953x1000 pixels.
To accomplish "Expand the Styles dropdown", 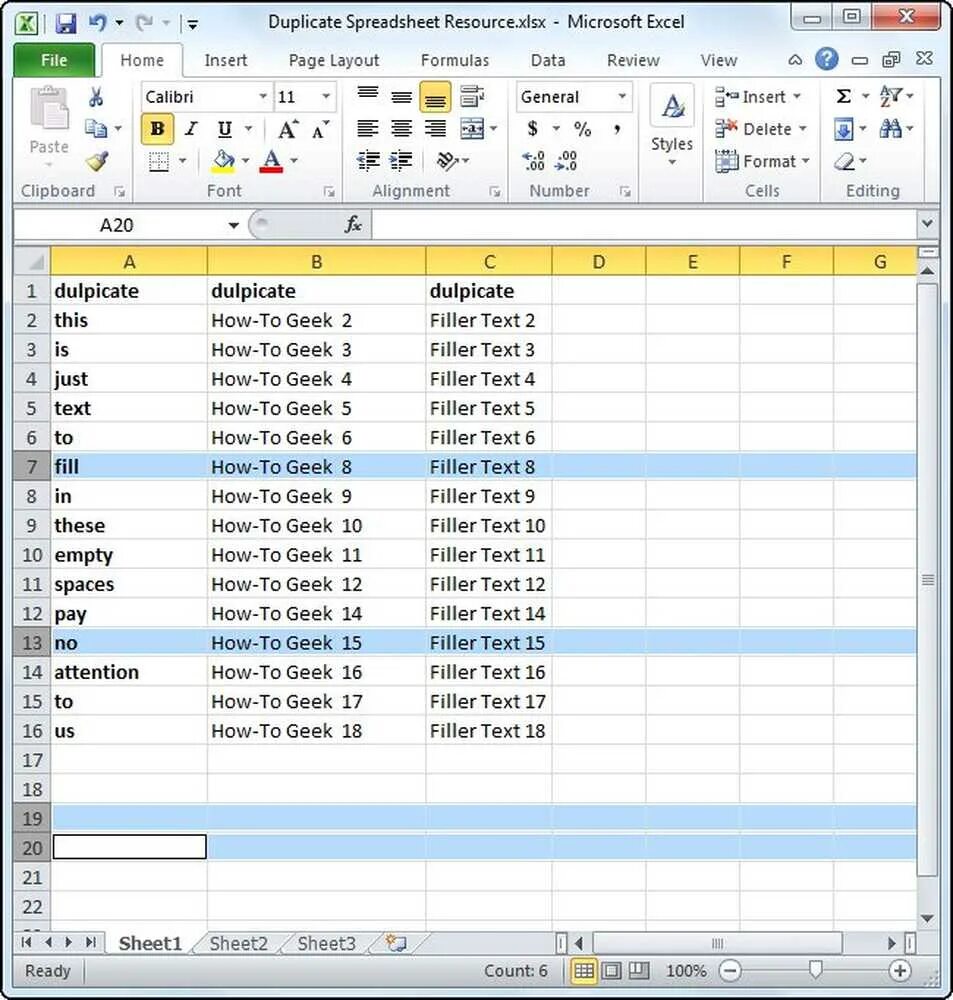I will point(672,162).
